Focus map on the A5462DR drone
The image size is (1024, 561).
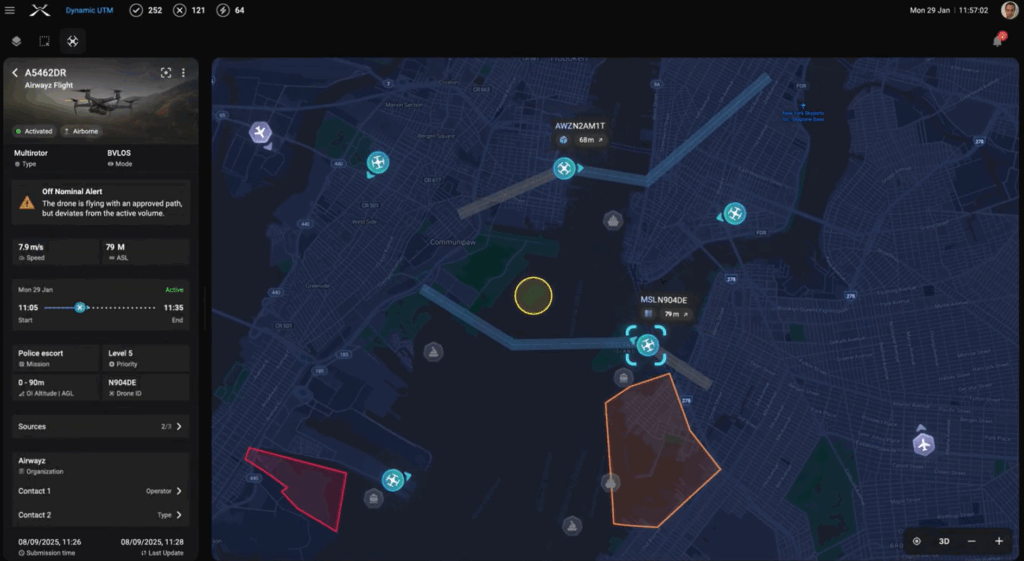click(166, 73)
